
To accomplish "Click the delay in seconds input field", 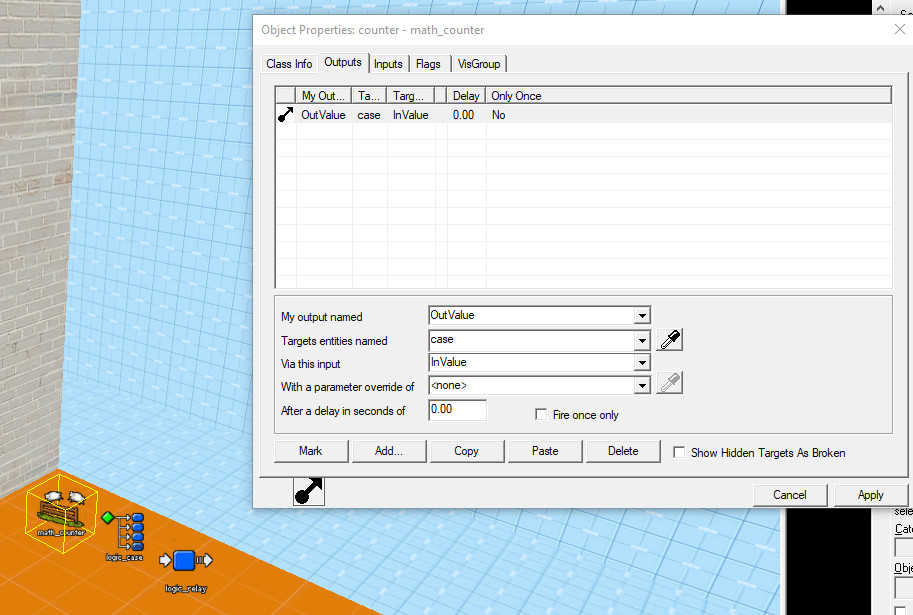I will [456, 409].
